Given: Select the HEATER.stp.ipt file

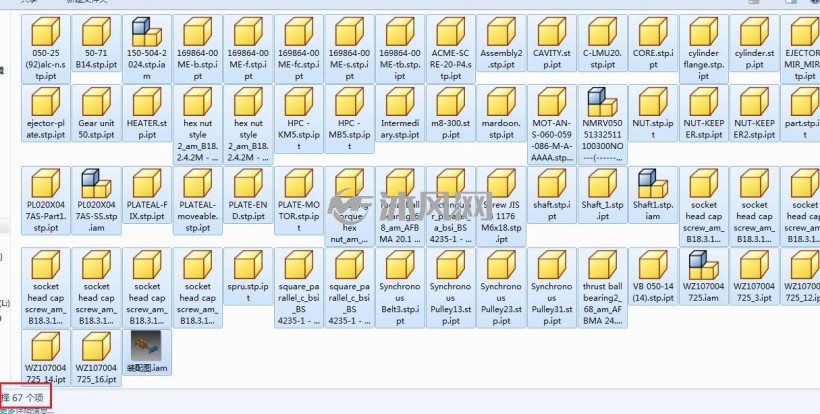Looking at the screenshot, I should tap(147, 113).
